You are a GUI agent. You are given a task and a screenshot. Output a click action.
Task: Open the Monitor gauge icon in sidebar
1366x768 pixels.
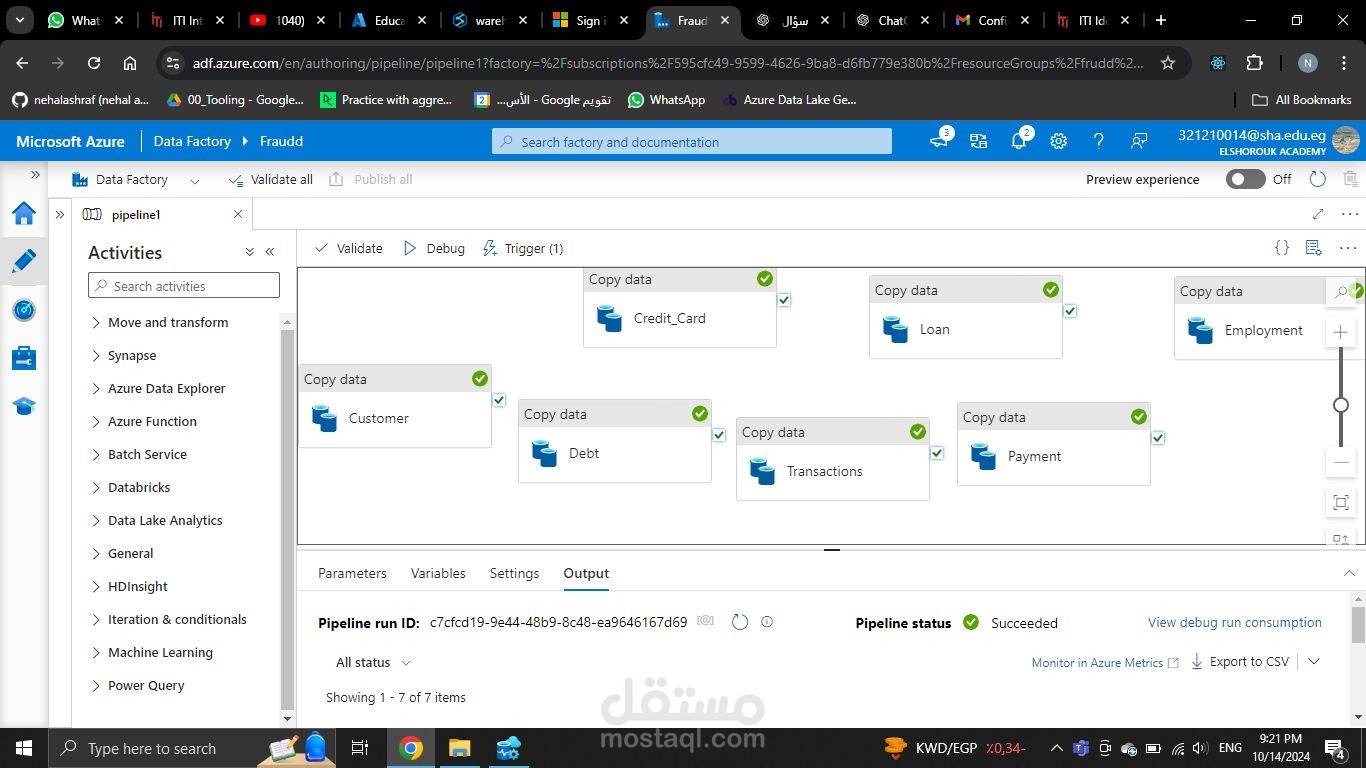click(24, 310)
